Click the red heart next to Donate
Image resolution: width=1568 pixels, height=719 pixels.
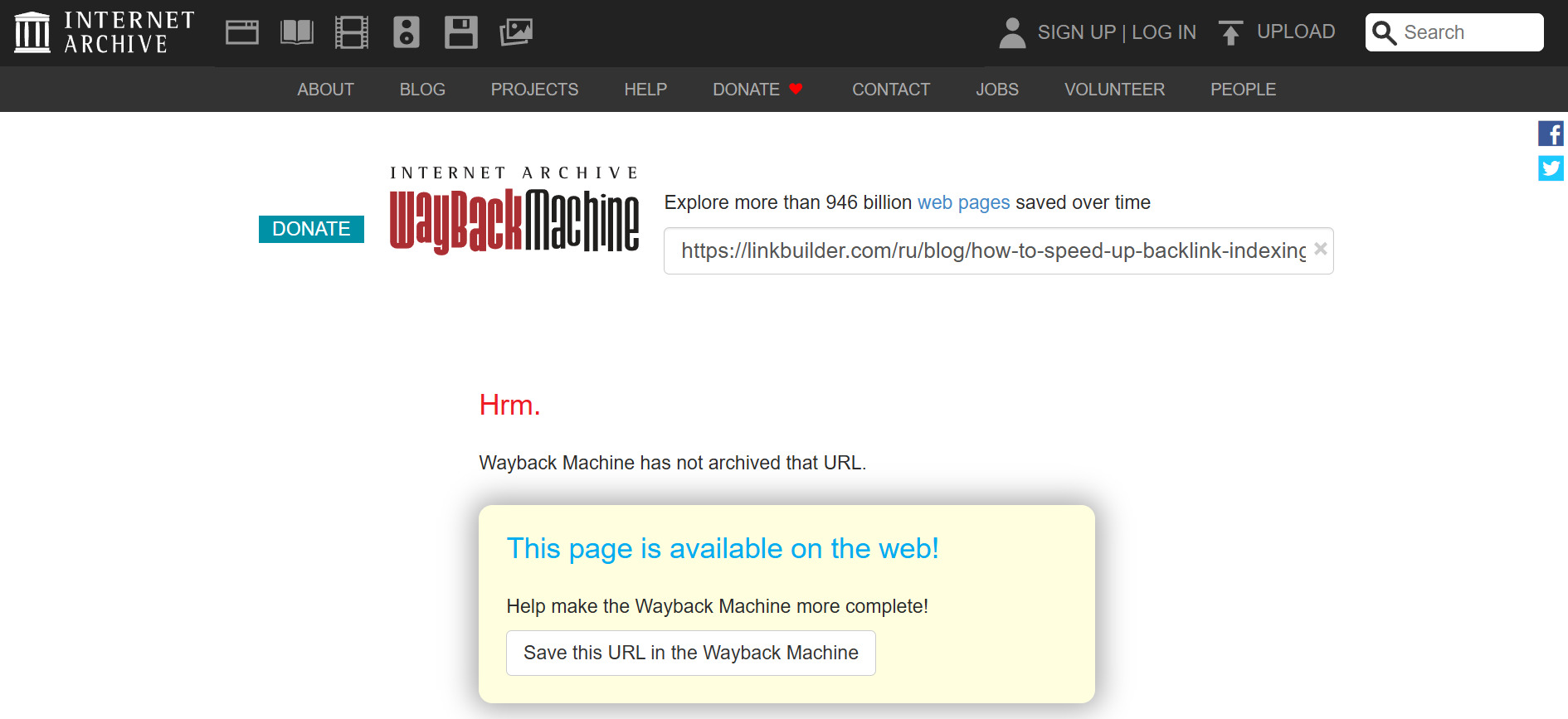click(x=796, y=89)
